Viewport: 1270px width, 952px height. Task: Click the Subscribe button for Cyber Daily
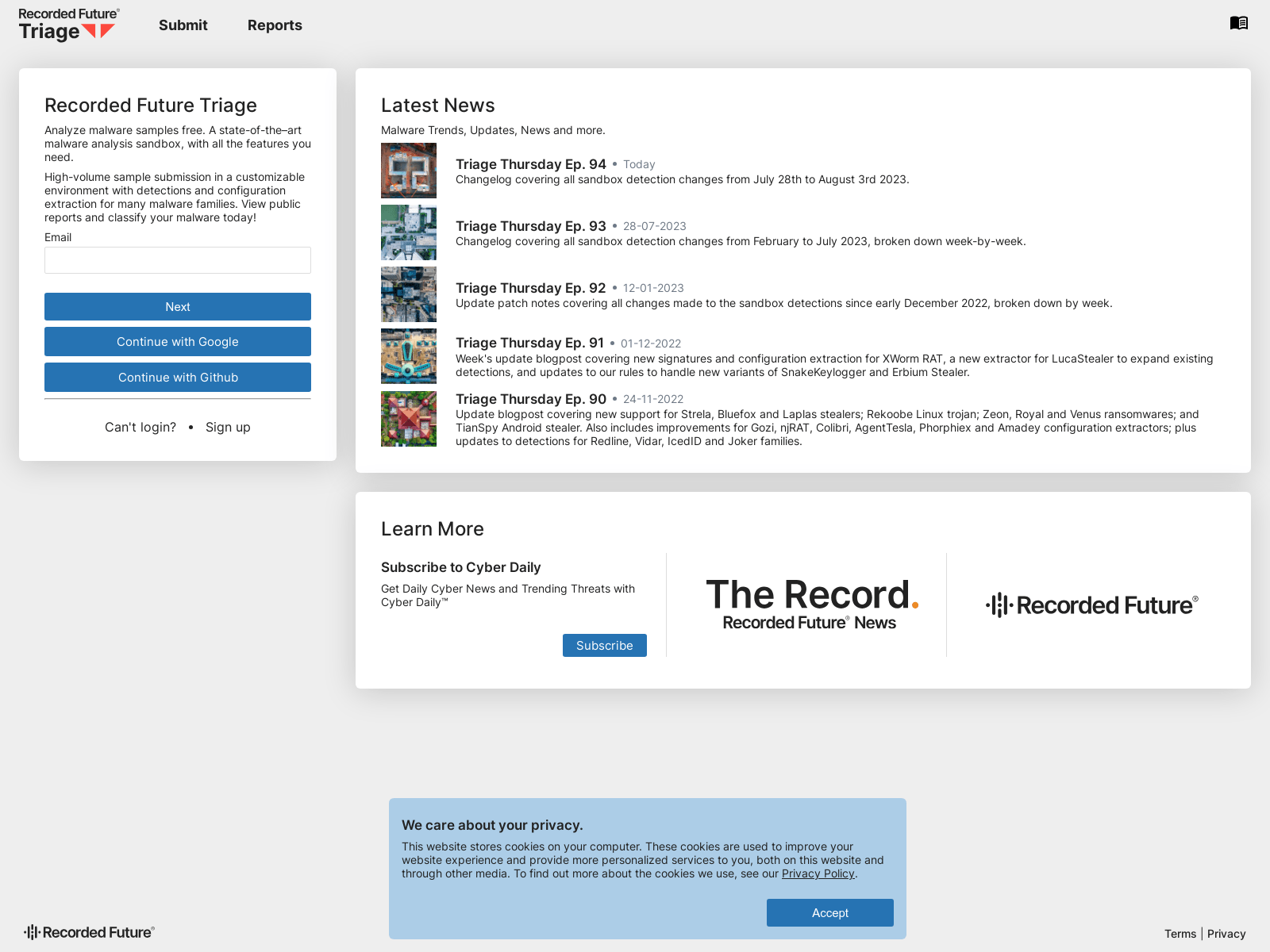pyautogui.click(x=605, y=646)
